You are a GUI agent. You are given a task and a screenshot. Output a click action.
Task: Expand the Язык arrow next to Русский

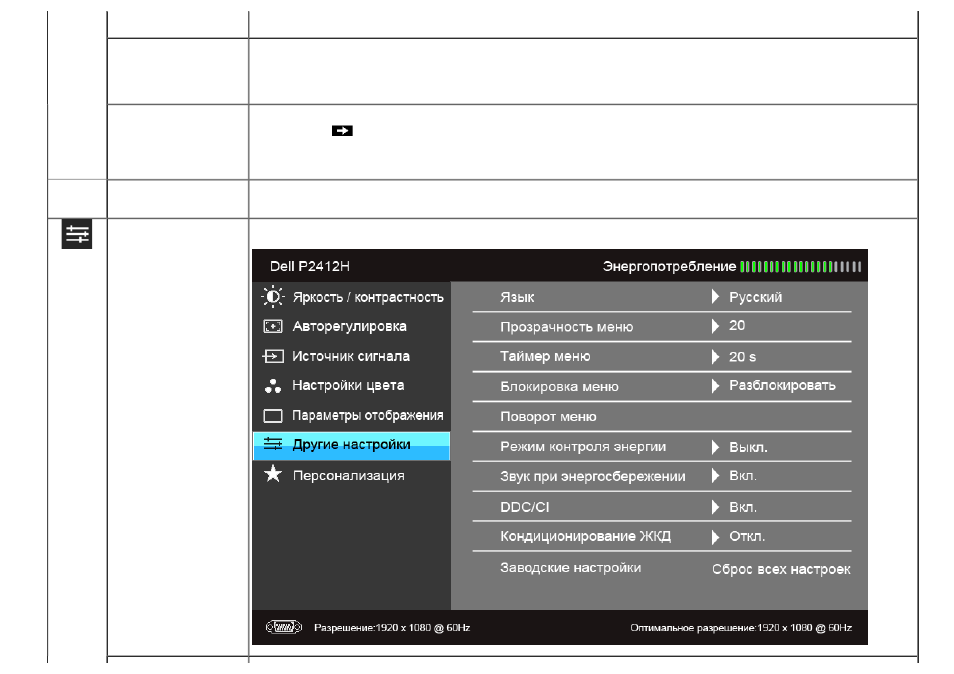point(716,297)
